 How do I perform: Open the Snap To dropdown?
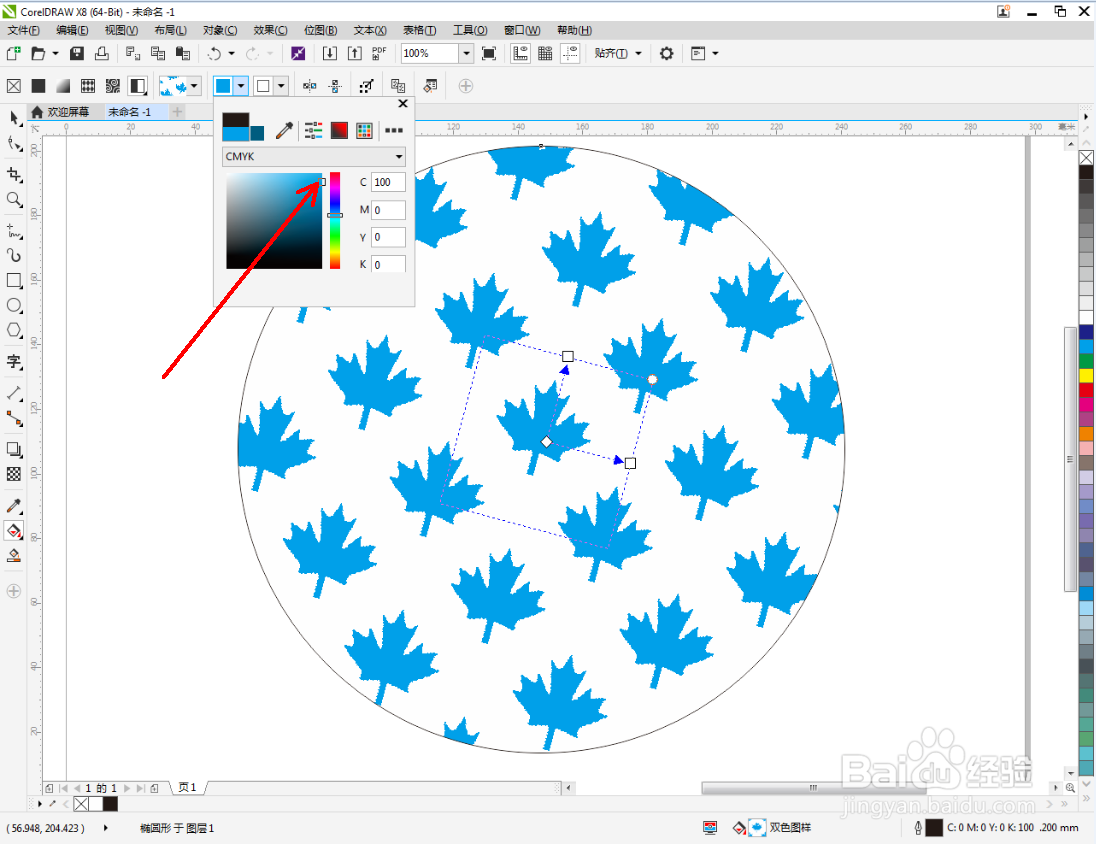(x=618, y=53)
